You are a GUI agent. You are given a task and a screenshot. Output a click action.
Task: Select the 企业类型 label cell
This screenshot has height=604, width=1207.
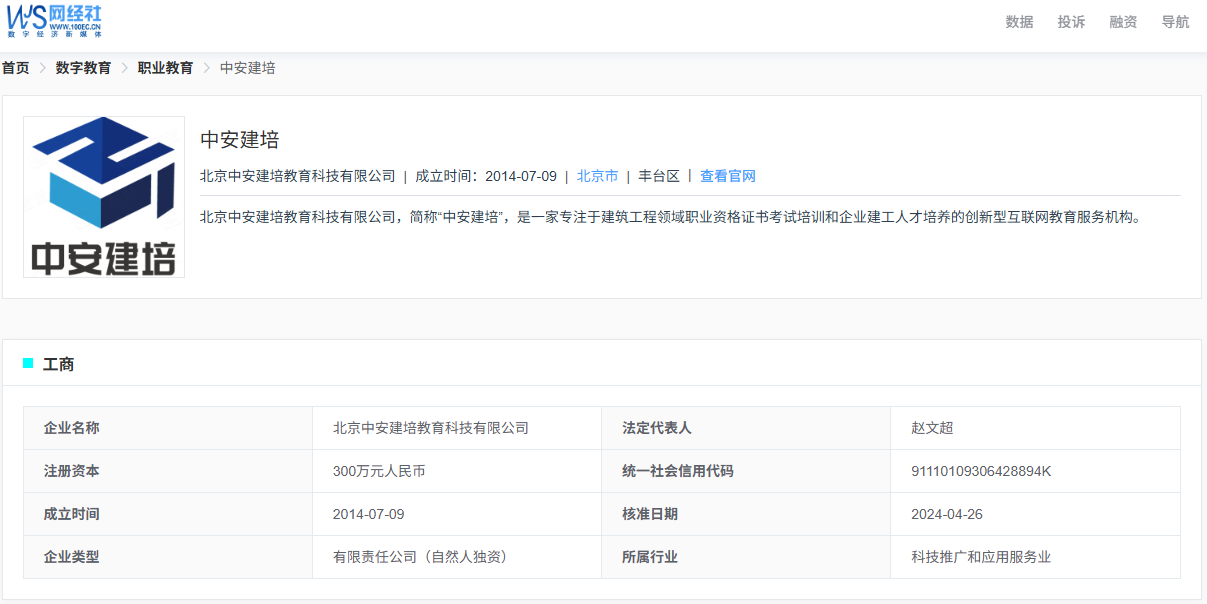(x=168, y=557)
